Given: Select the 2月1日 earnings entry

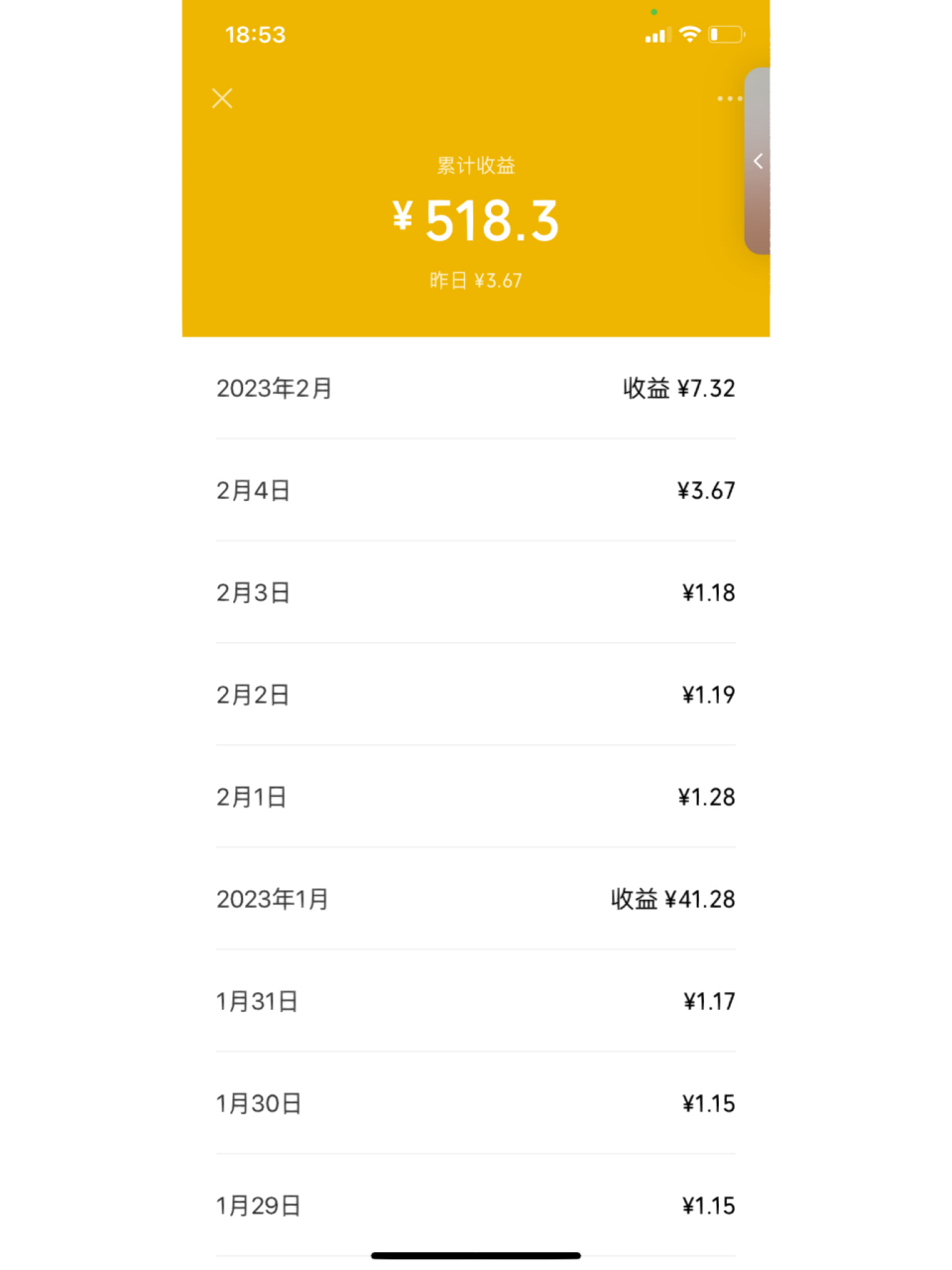Looking at the screenshot, I should click(476, 797).
